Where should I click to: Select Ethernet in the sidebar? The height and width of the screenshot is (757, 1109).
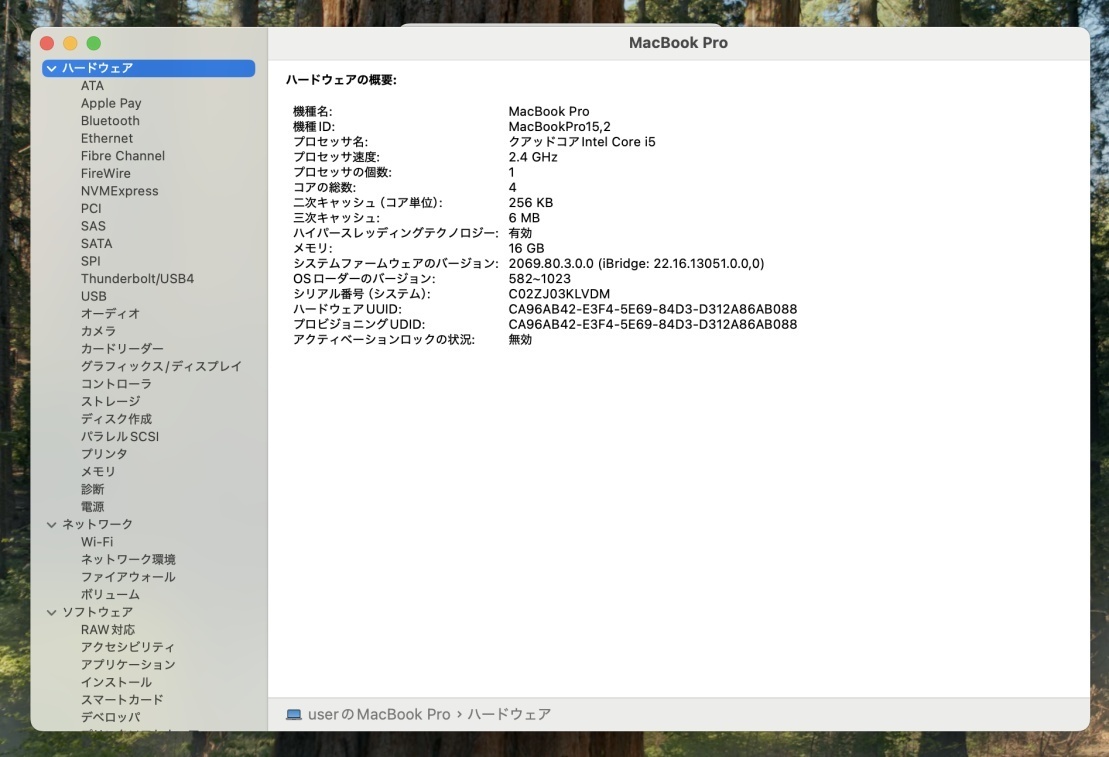107,139
